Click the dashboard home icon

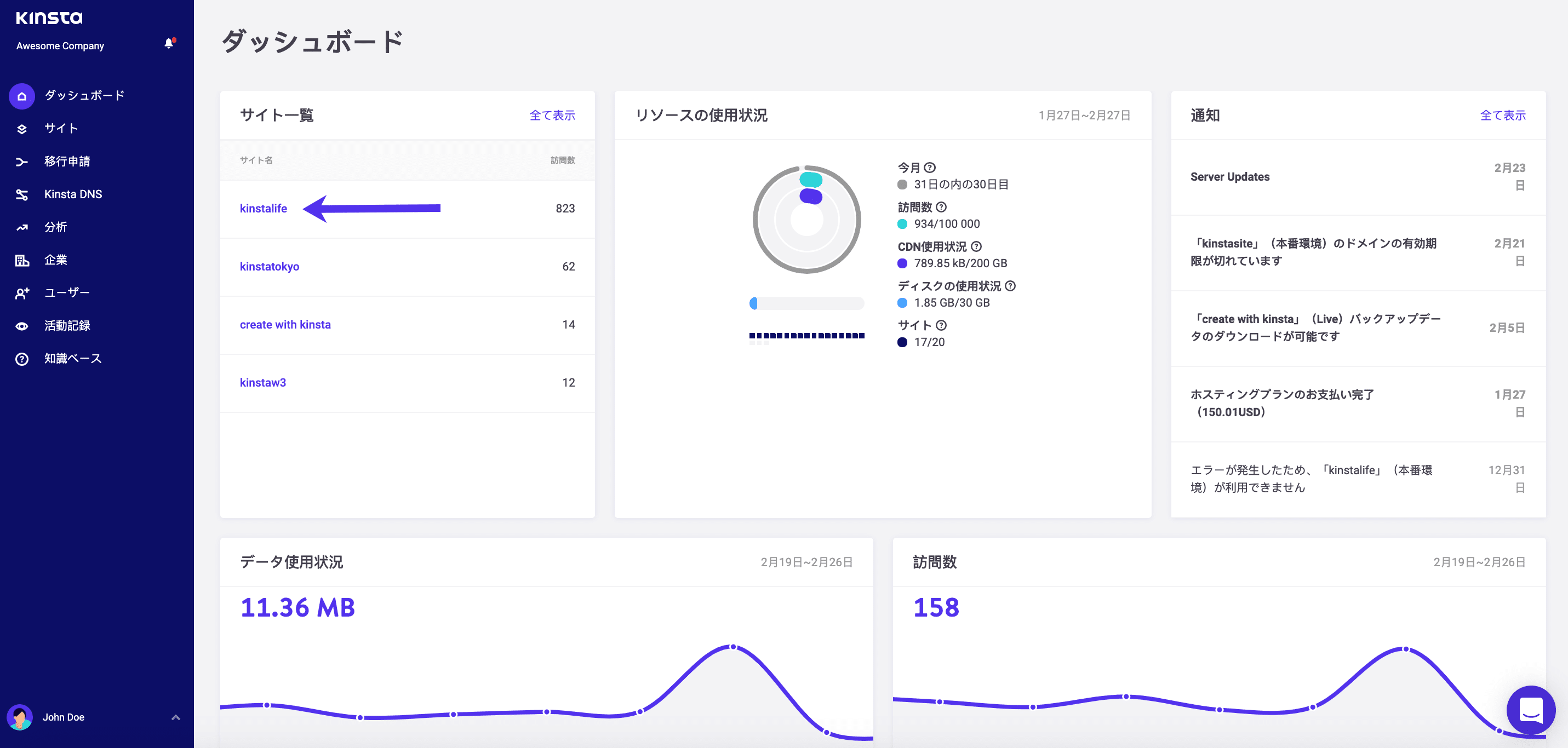tap(22, 96)
